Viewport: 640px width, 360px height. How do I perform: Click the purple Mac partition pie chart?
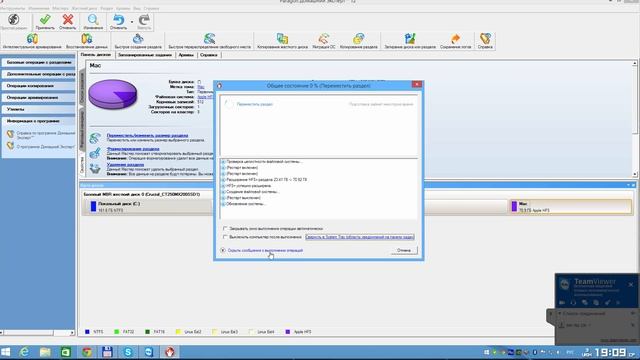[113, 94]
